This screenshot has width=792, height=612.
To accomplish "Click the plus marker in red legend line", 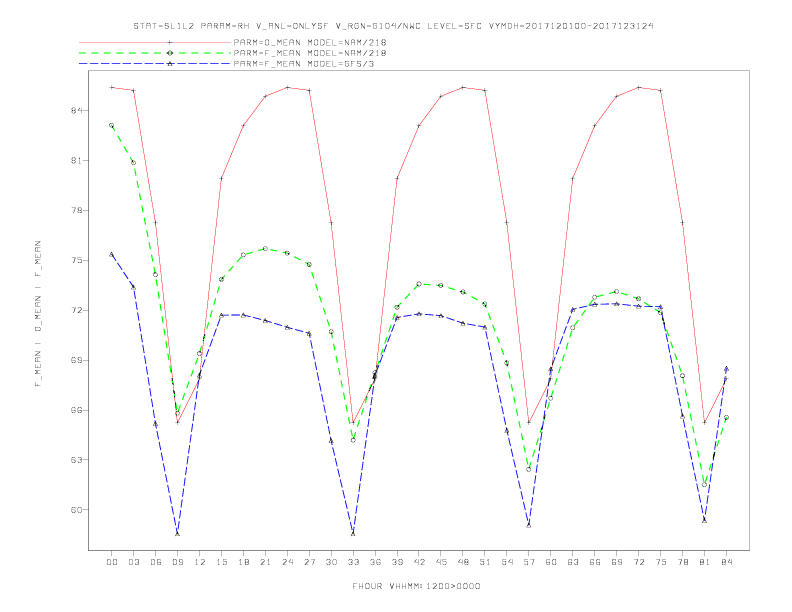I will (170, 42).
